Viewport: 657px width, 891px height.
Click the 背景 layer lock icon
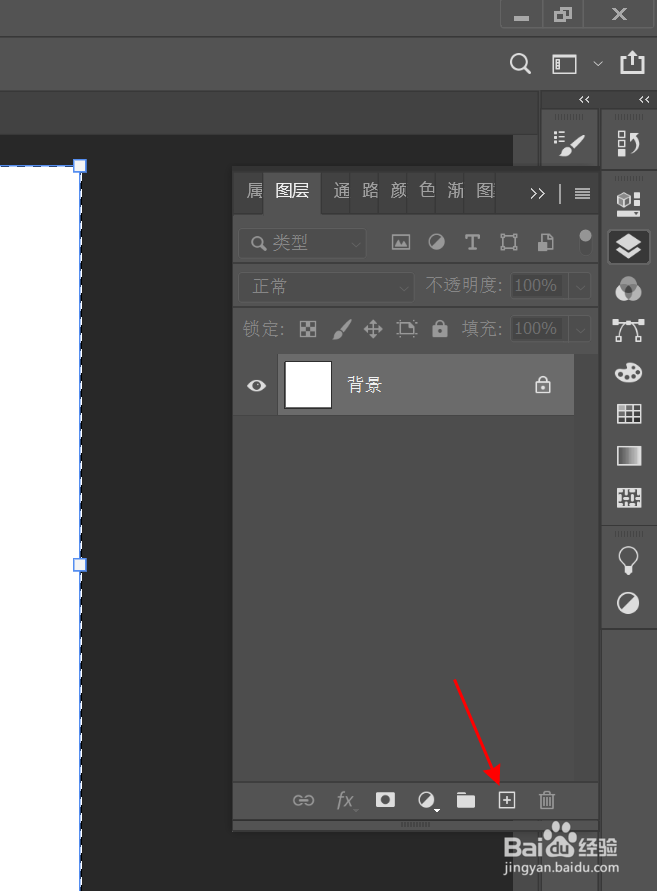[x=543, y=385]
